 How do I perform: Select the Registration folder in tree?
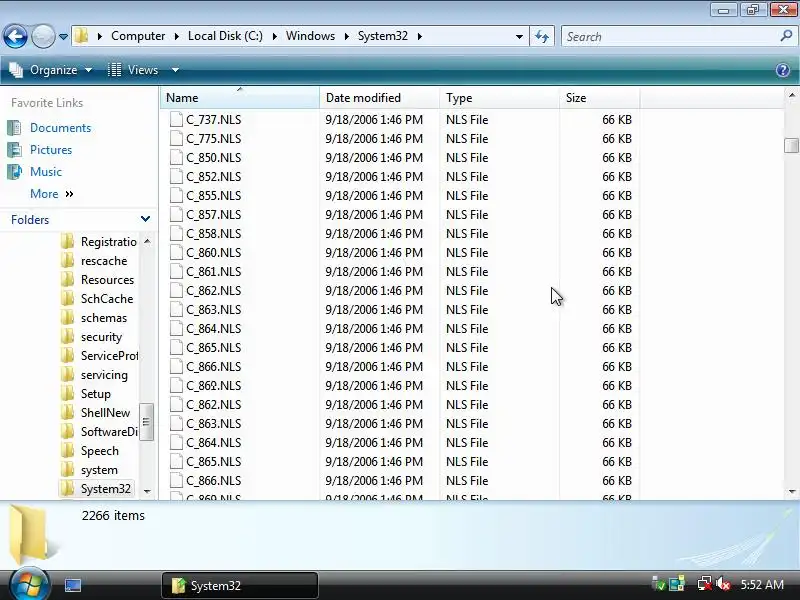pos(109,241)
